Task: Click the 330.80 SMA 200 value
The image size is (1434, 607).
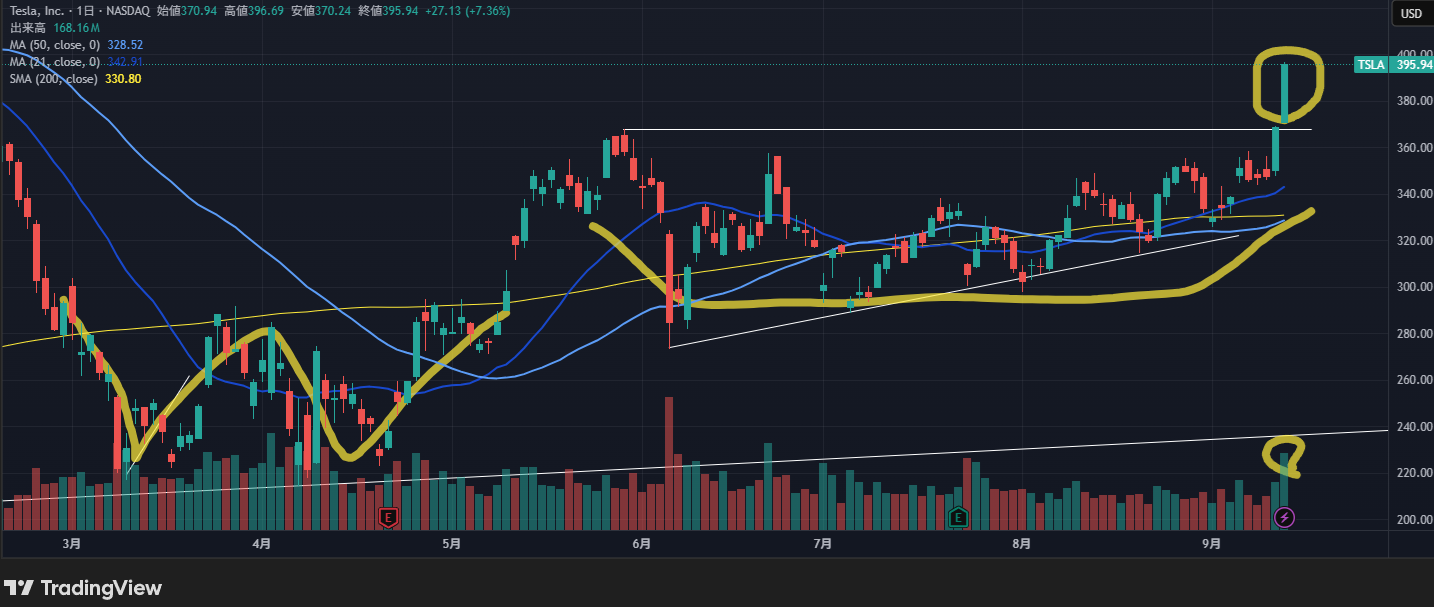Action: [x=123, y=79]
